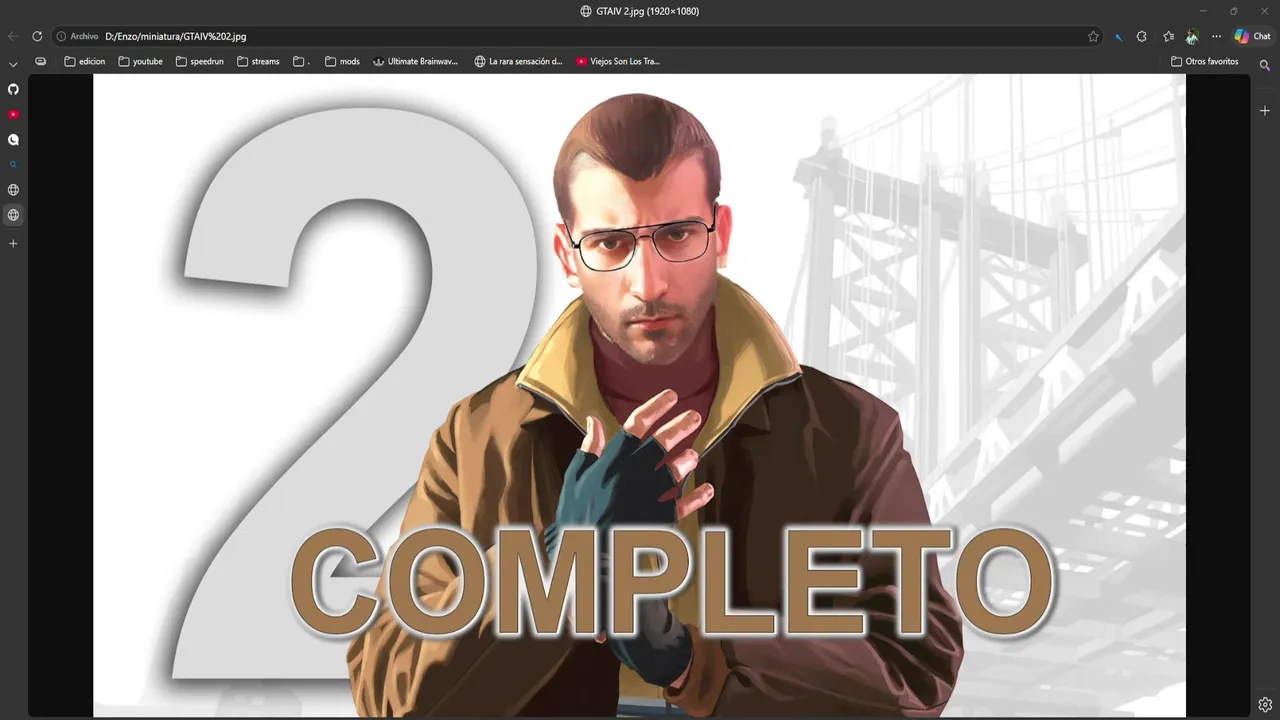This screenshot has width=1280, height=720.
Task: Open the Viejos Son Los Tra... bookmark
Action: tap(618, 61)
